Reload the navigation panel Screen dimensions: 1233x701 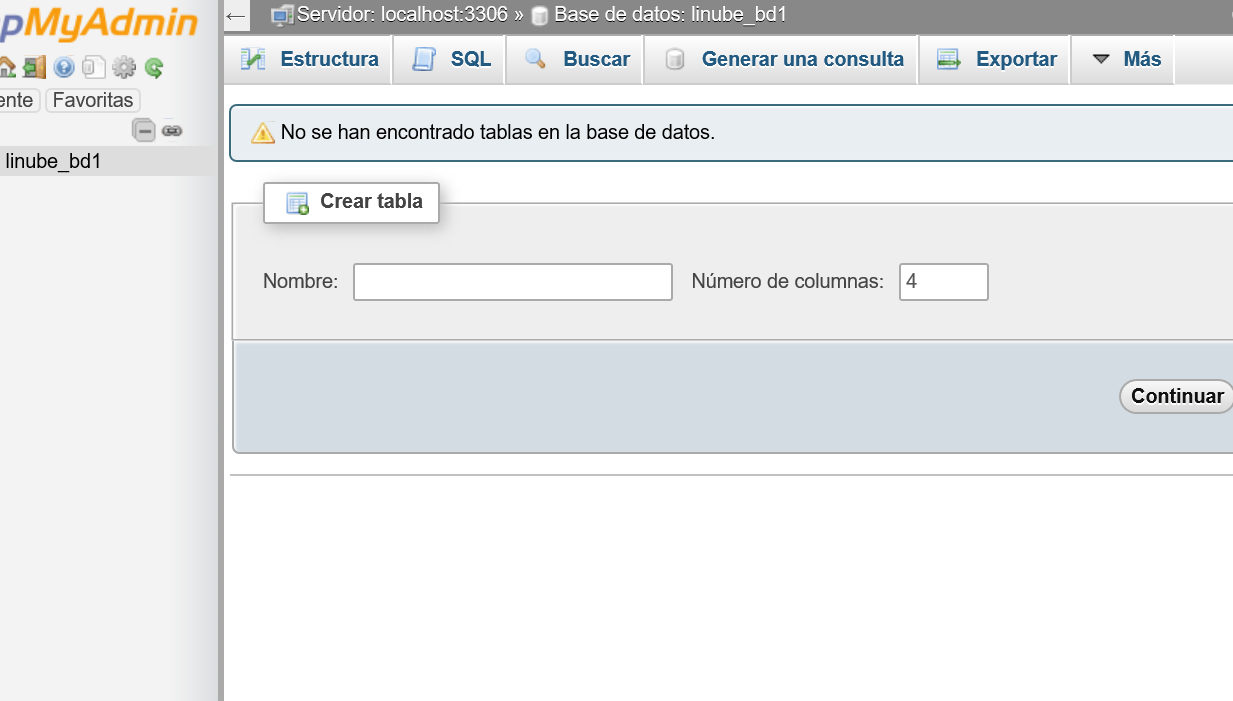pos(153,67)
